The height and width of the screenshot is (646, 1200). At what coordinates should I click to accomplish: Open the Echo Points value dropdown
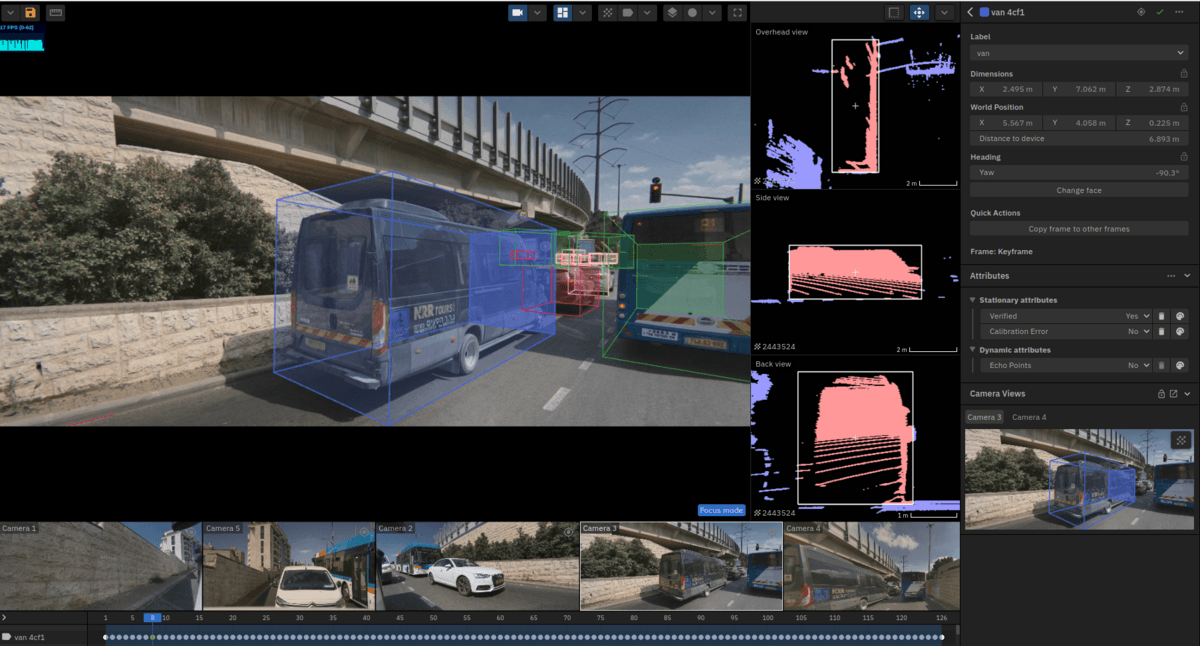click(x=1138, y=366)
